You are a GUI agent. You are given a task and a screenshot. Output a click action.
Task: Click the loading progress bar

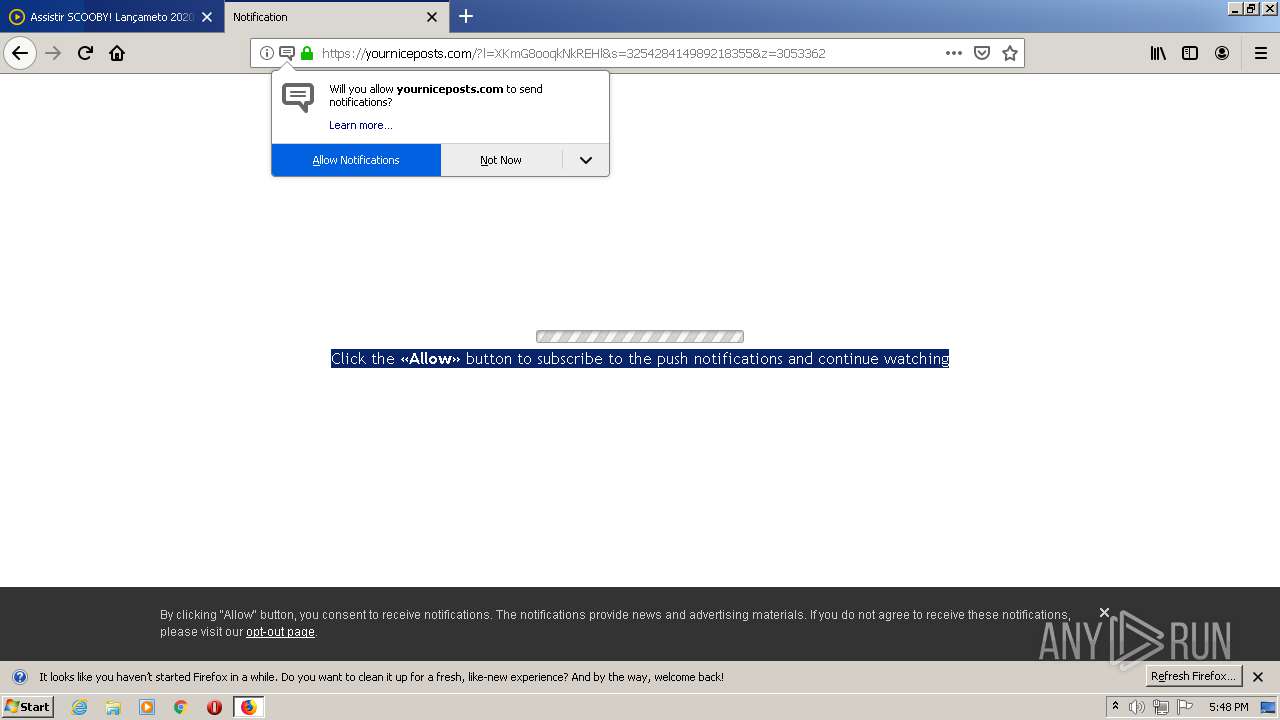point(640,337)
